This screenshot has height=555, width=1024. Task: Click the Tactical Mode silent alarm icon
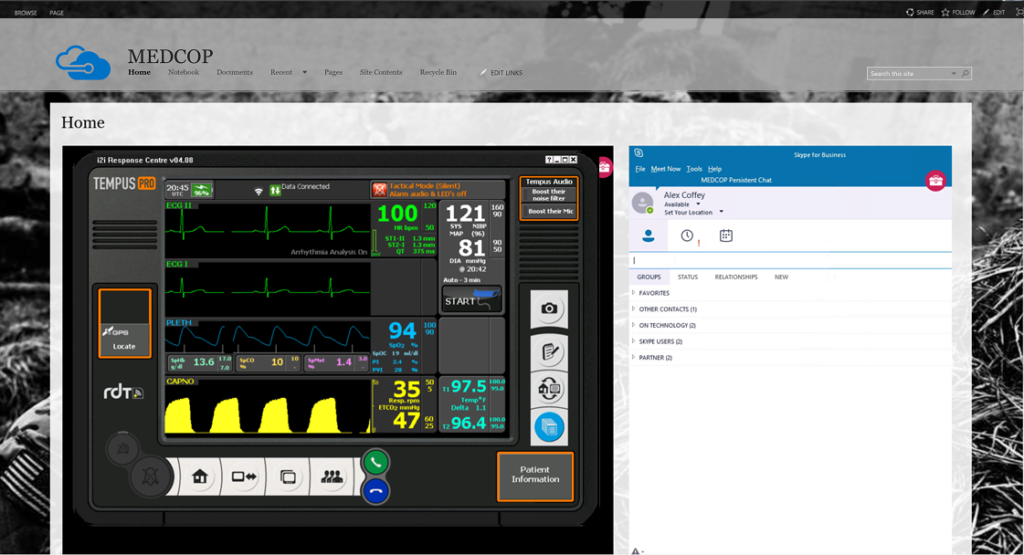(x=379, y=189)
